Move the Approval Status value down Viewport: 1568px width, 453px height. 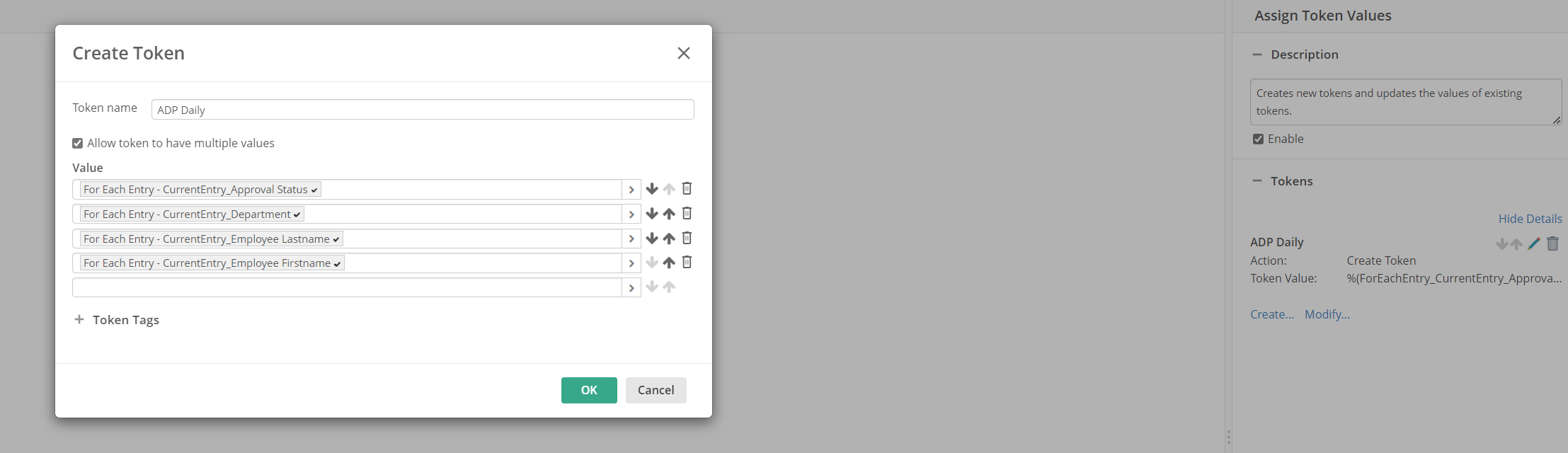(x=652, y=189)
